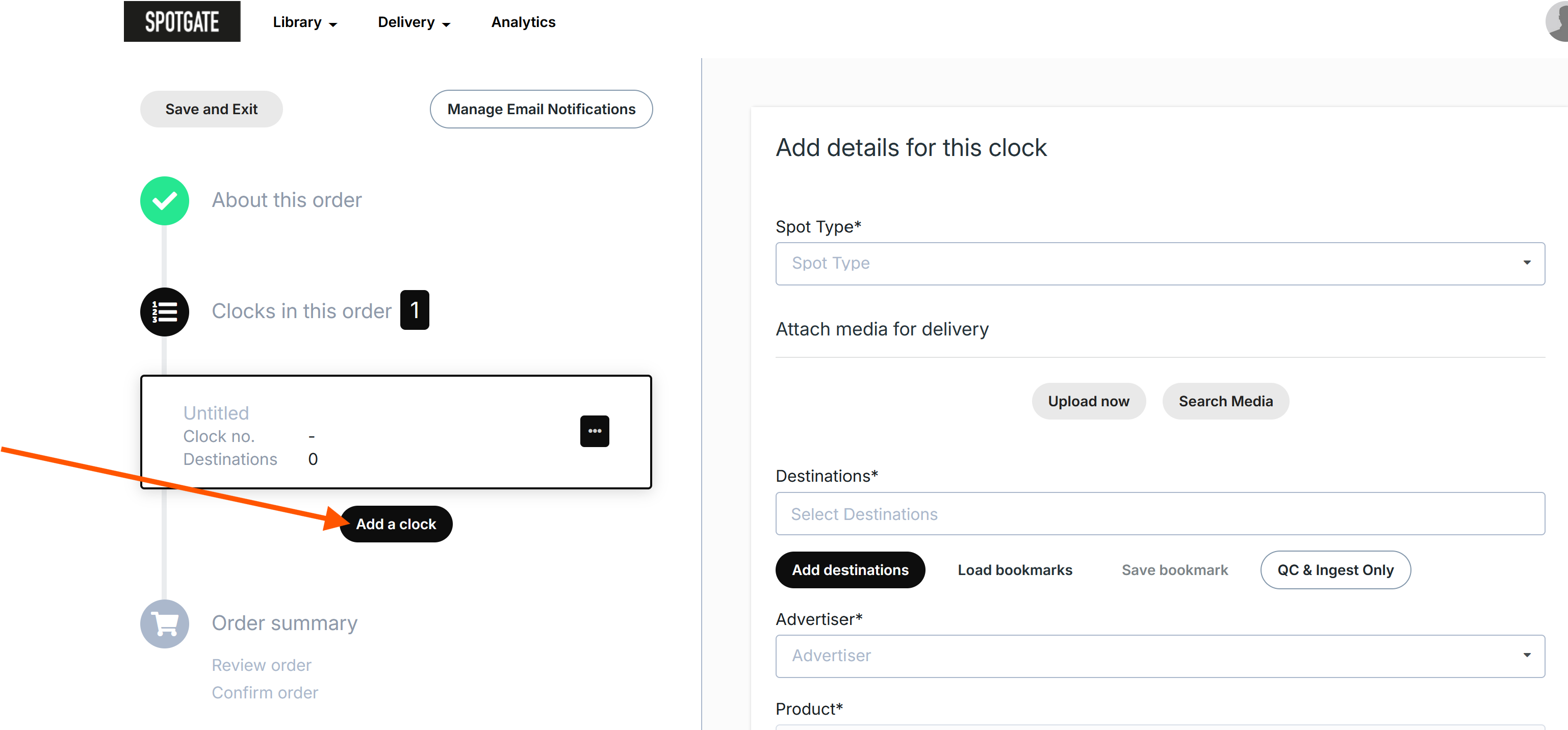Click Upload now button

(1088, 402)
